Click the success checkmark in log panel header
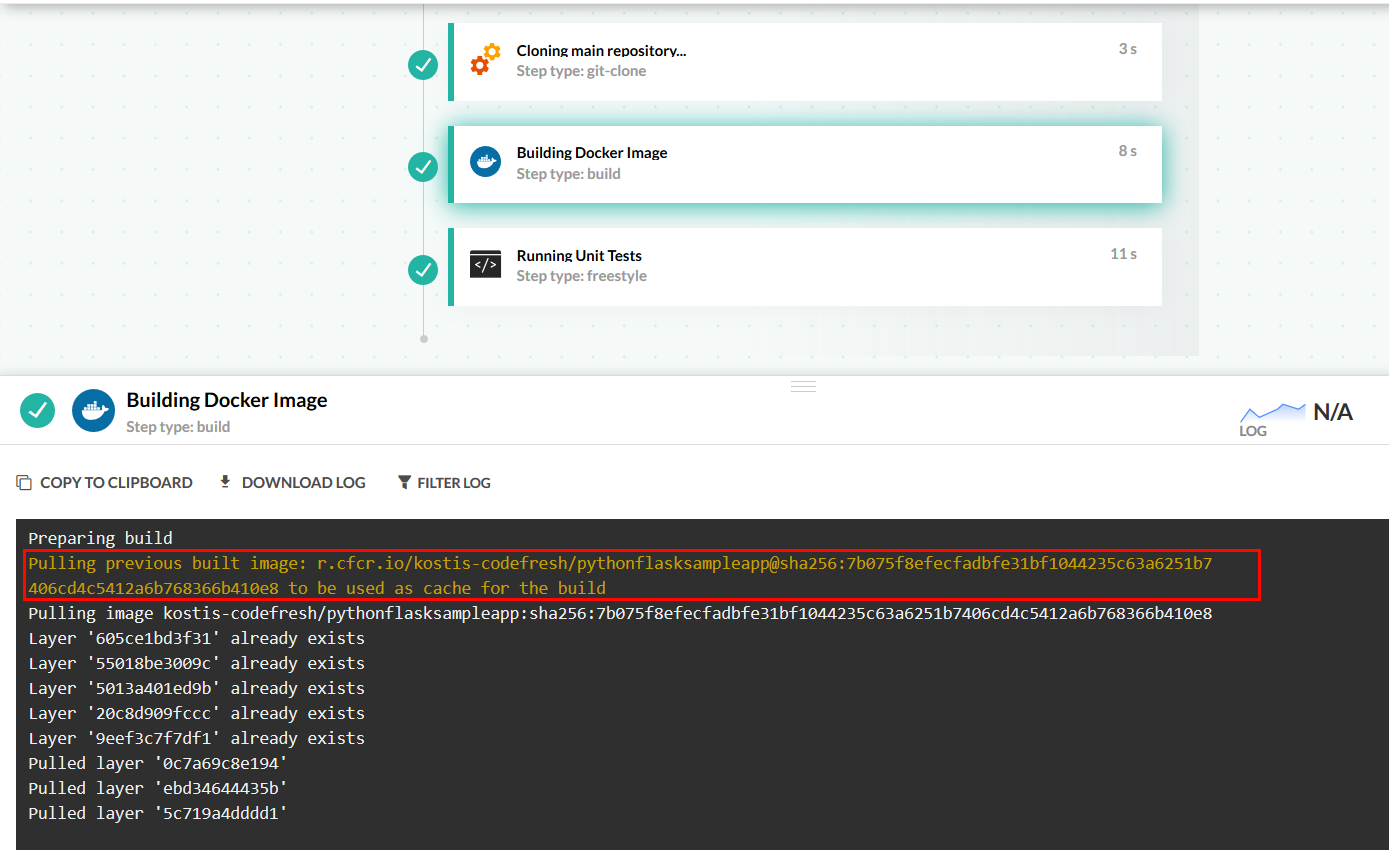 click(x=37, y=410)
